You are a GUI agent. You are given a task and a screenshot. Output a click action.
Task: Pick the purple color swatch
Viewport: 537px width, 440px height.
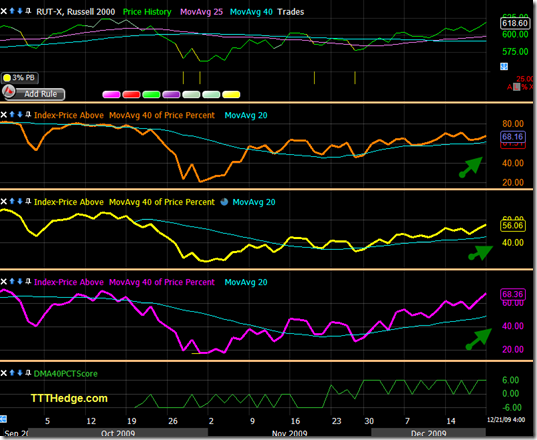point(171,95)
